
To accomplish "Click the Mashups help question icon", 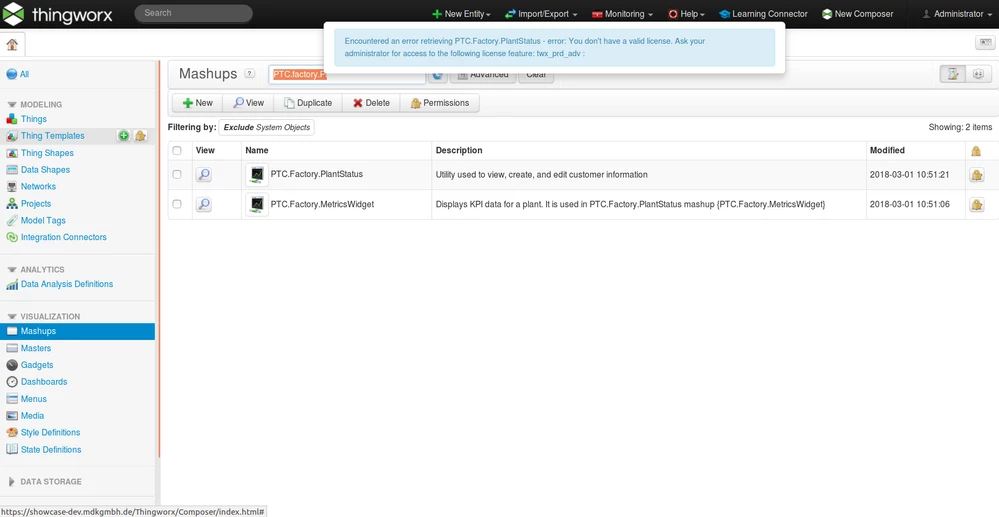I will 250,74.
